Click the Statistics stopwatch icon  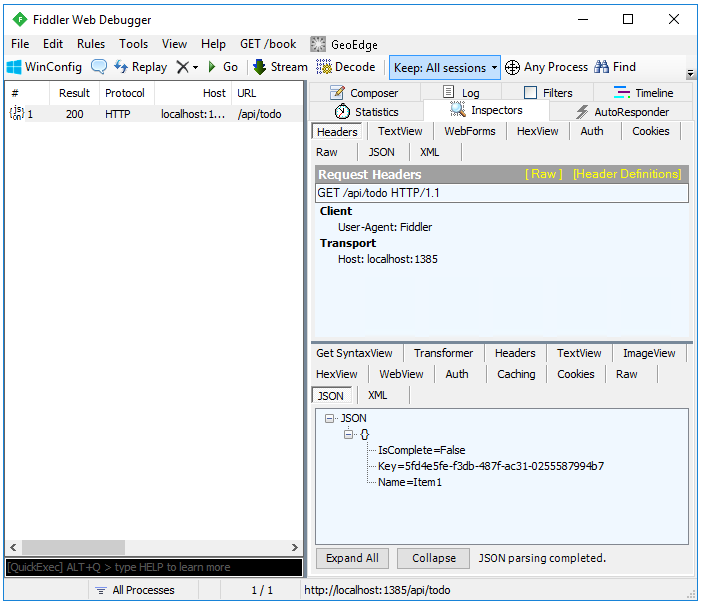click(343, 111)
